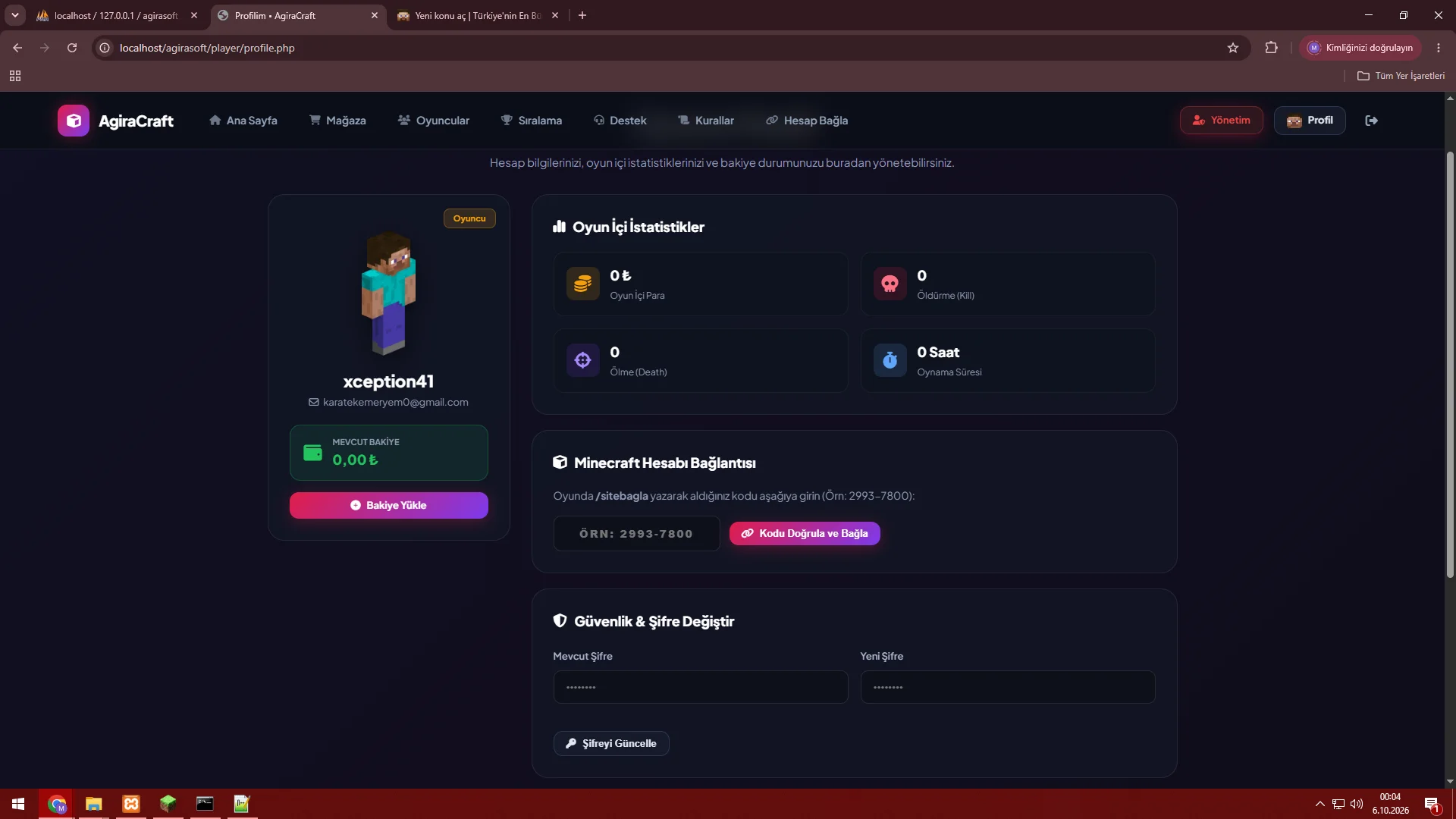Image resolution: width=1456 pixels, height=819 pixels.
Task: Bookmark this page with the star icon
Action: tap(1233, 48)
